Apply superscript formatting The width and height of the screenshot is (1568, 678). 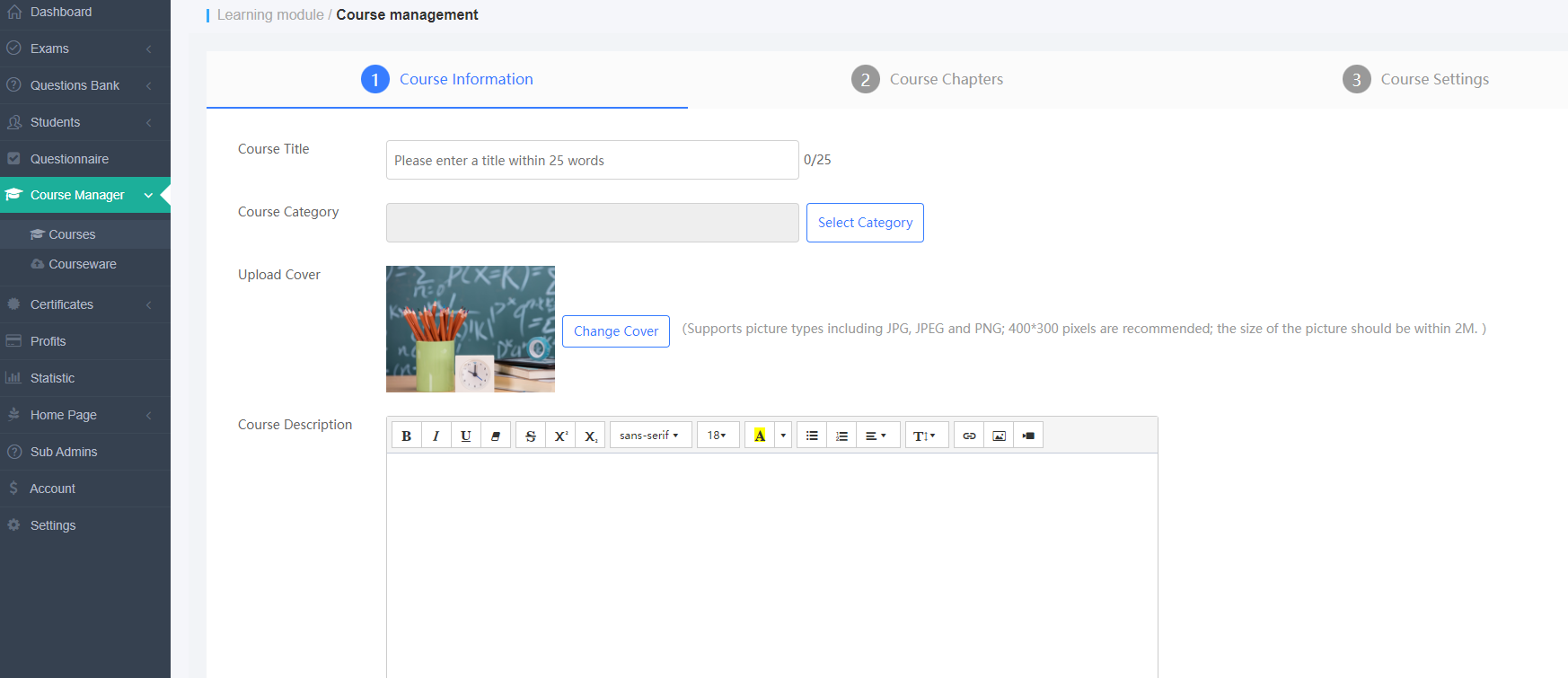pos(560,436)
